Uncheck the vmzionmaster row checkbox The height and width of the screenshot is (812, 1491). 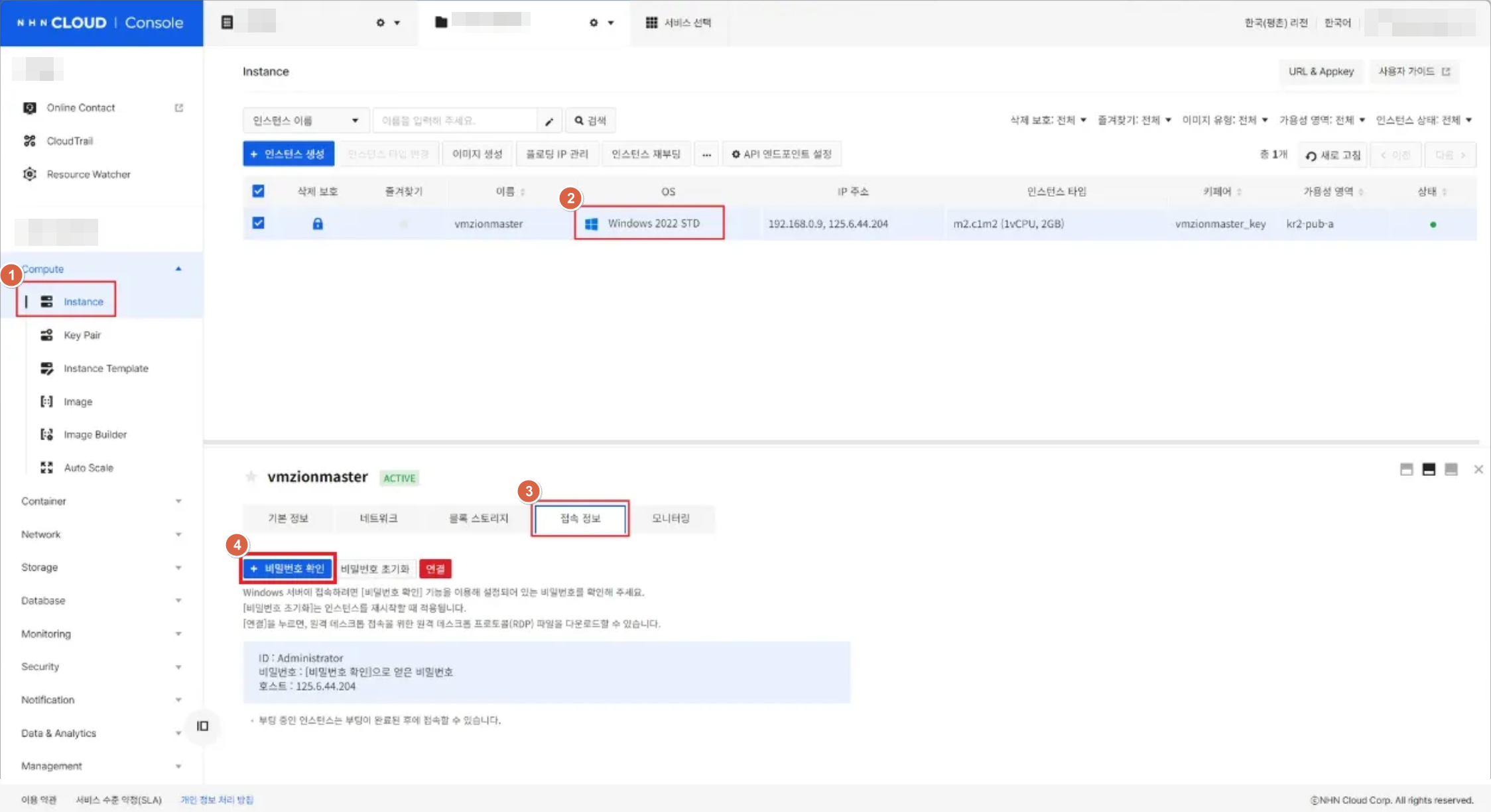click(x=258, y=223)
